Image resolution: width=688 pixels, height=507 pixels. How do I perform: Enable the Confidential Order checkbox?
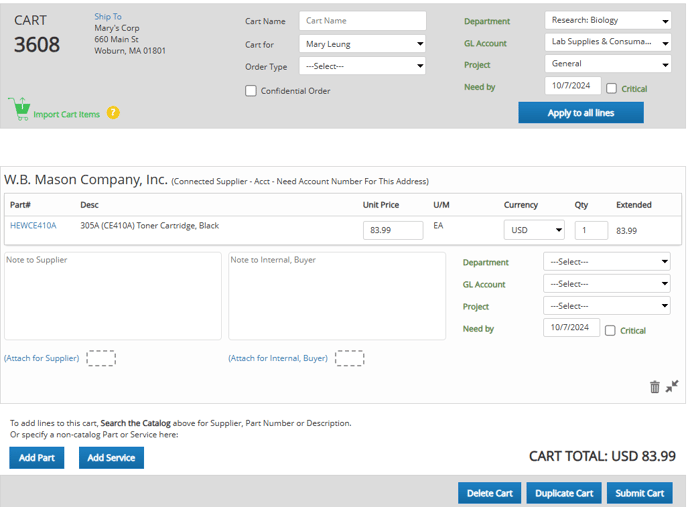(251, 91)
